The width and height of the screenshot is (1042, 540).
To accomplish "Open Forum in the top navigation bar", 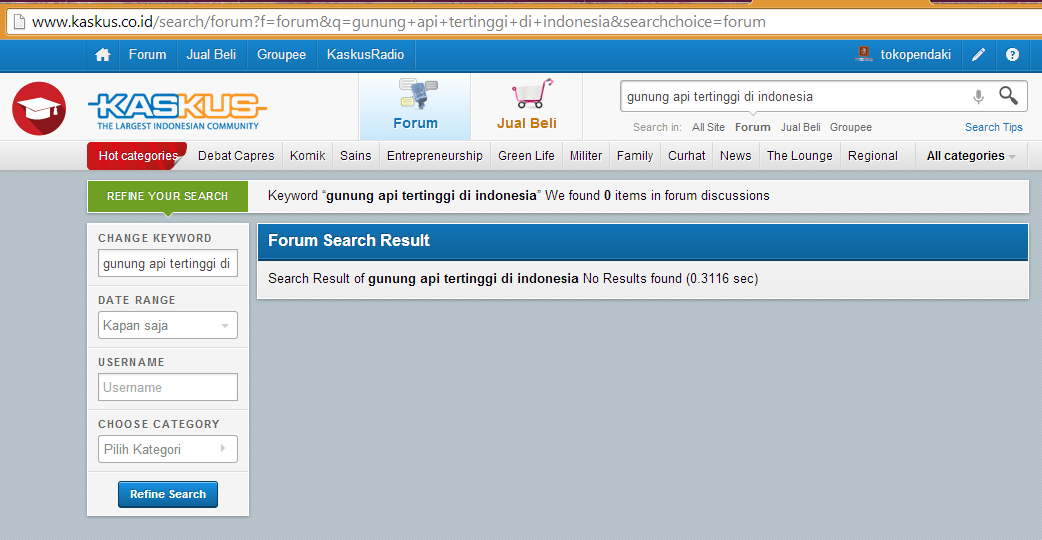I will point(148,54).
